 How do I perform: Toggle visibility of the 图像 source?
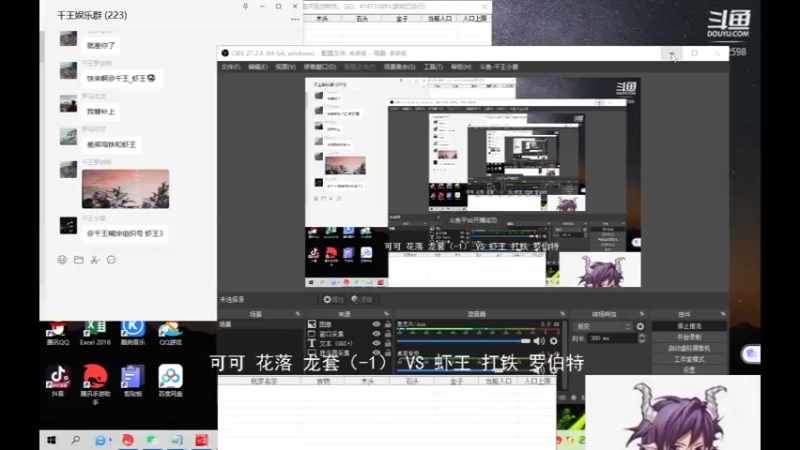tap(376, 324)
